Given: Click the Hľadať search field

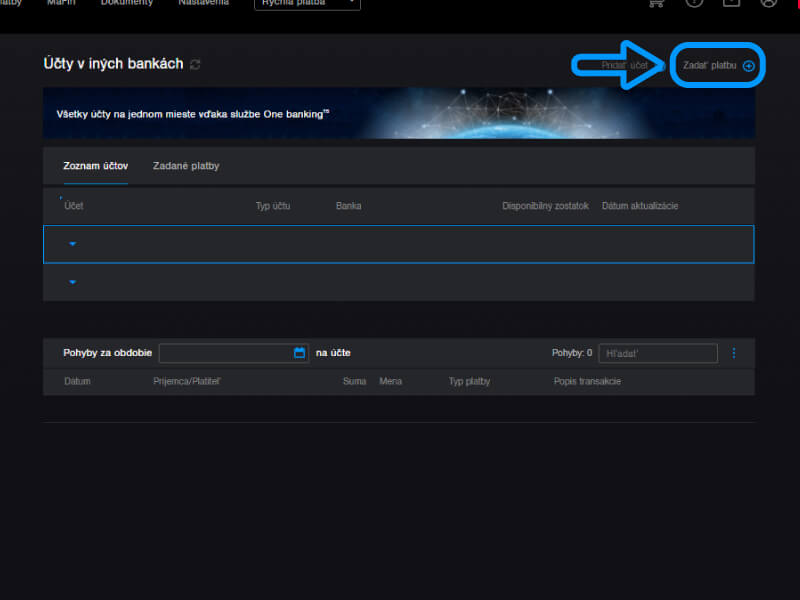Looking at the screenshot, I should coord(657,353).
